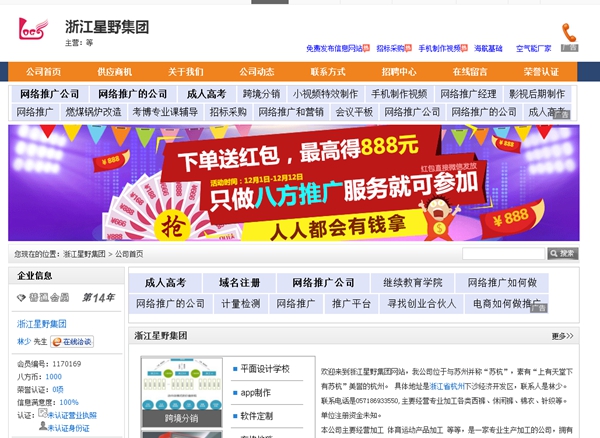Click the search text input field
The image size is (600, 438).
pyautogui.click(x=503, y=254)
